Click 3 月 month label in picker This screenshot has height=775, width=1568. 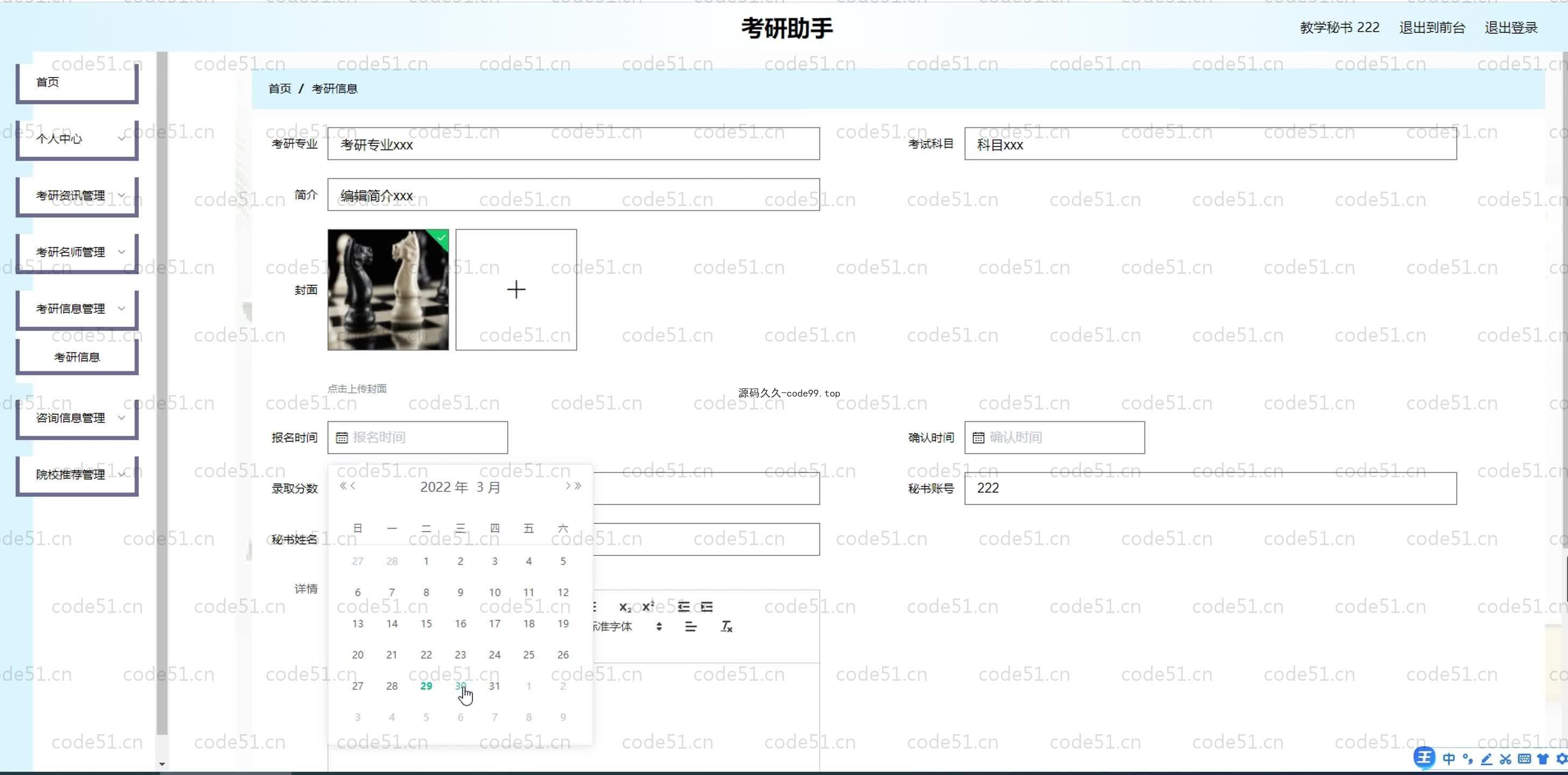(x=488, y=487)
